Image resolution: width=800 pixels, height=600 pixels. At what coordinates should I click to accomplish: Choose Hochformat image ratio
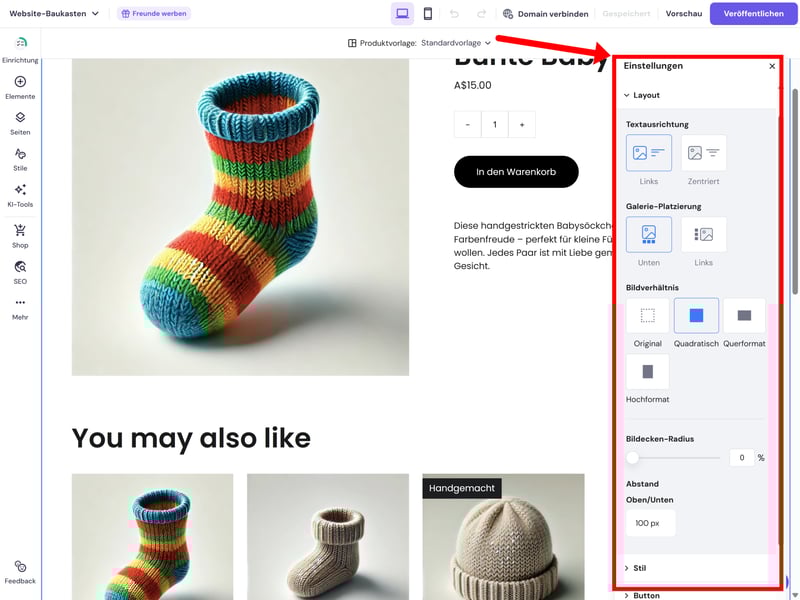647,372
